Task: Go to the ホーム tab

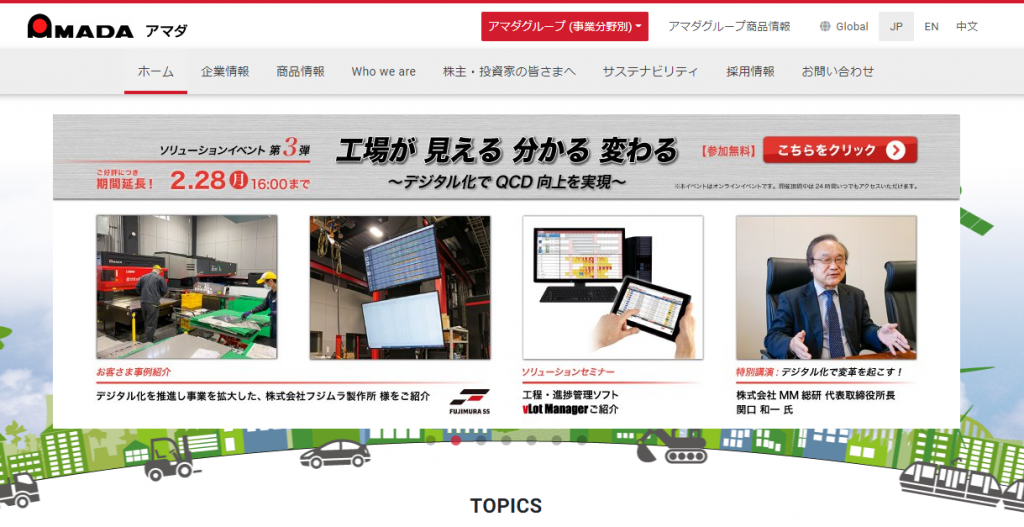Action: click(x=155, y=72)
